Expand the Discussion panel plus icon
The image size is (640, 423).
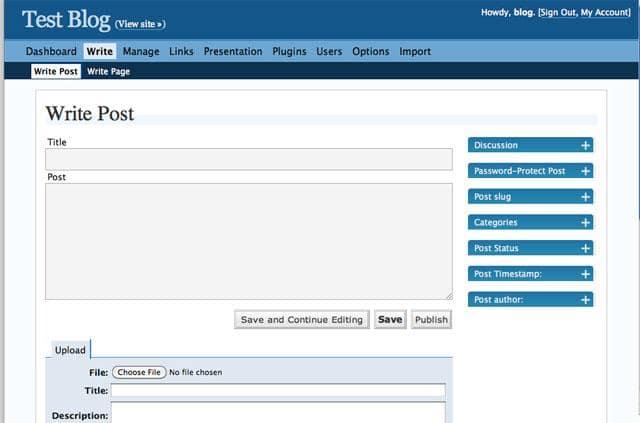pyautogui.click(x=585, y=145)
